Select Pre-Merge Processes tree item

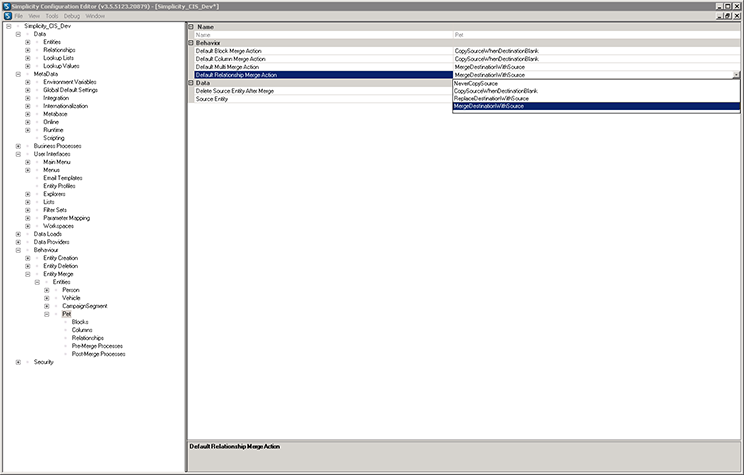point(97,346)
